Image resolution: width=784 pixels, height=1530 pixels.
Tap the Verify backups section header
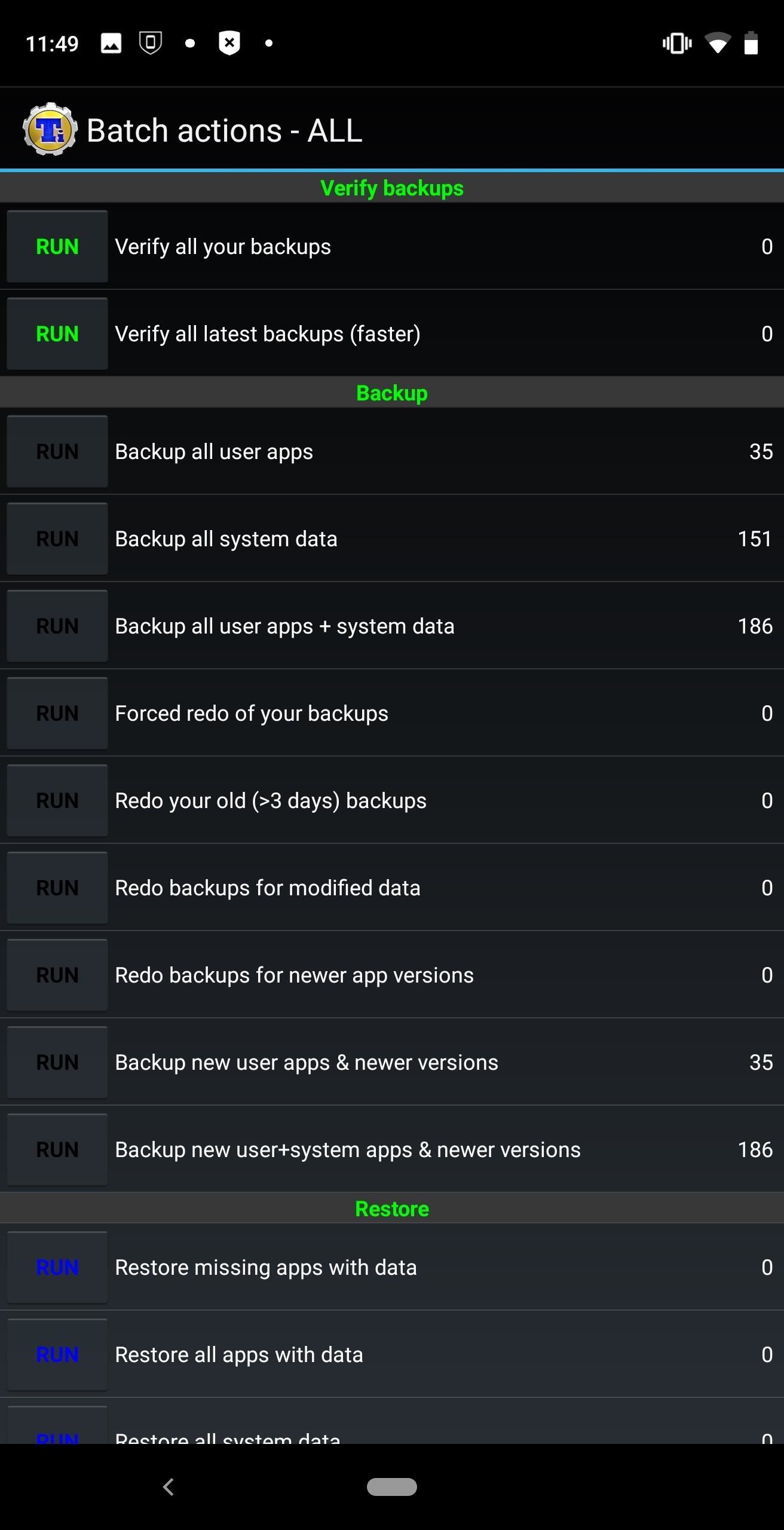pyautogui.click(x=392, y=188)
